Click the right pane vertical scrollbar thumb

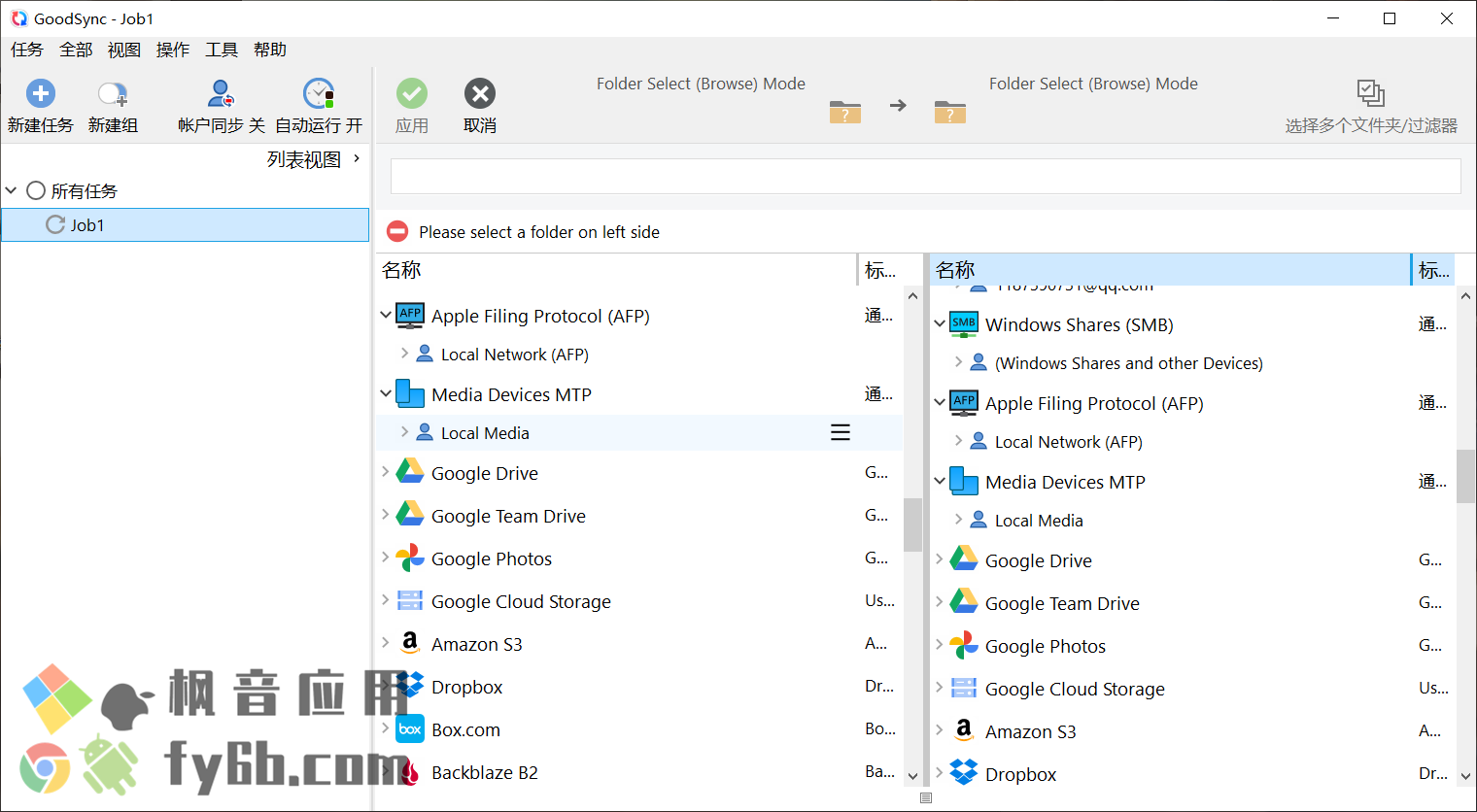tap(1465, 476)
